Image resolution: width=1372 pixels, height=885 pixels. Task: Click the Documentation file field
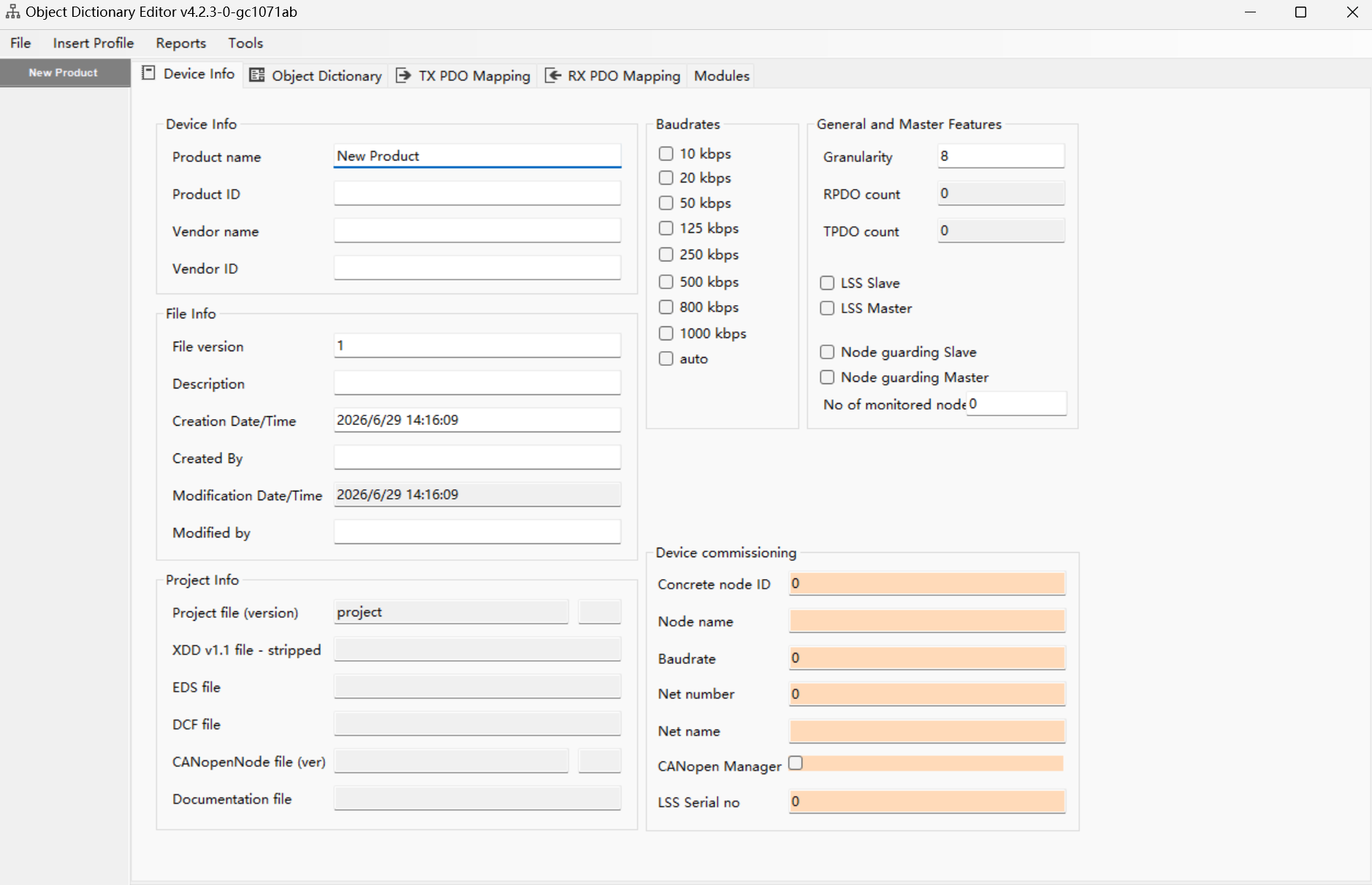pyautogui.click(x=477, y=798)
